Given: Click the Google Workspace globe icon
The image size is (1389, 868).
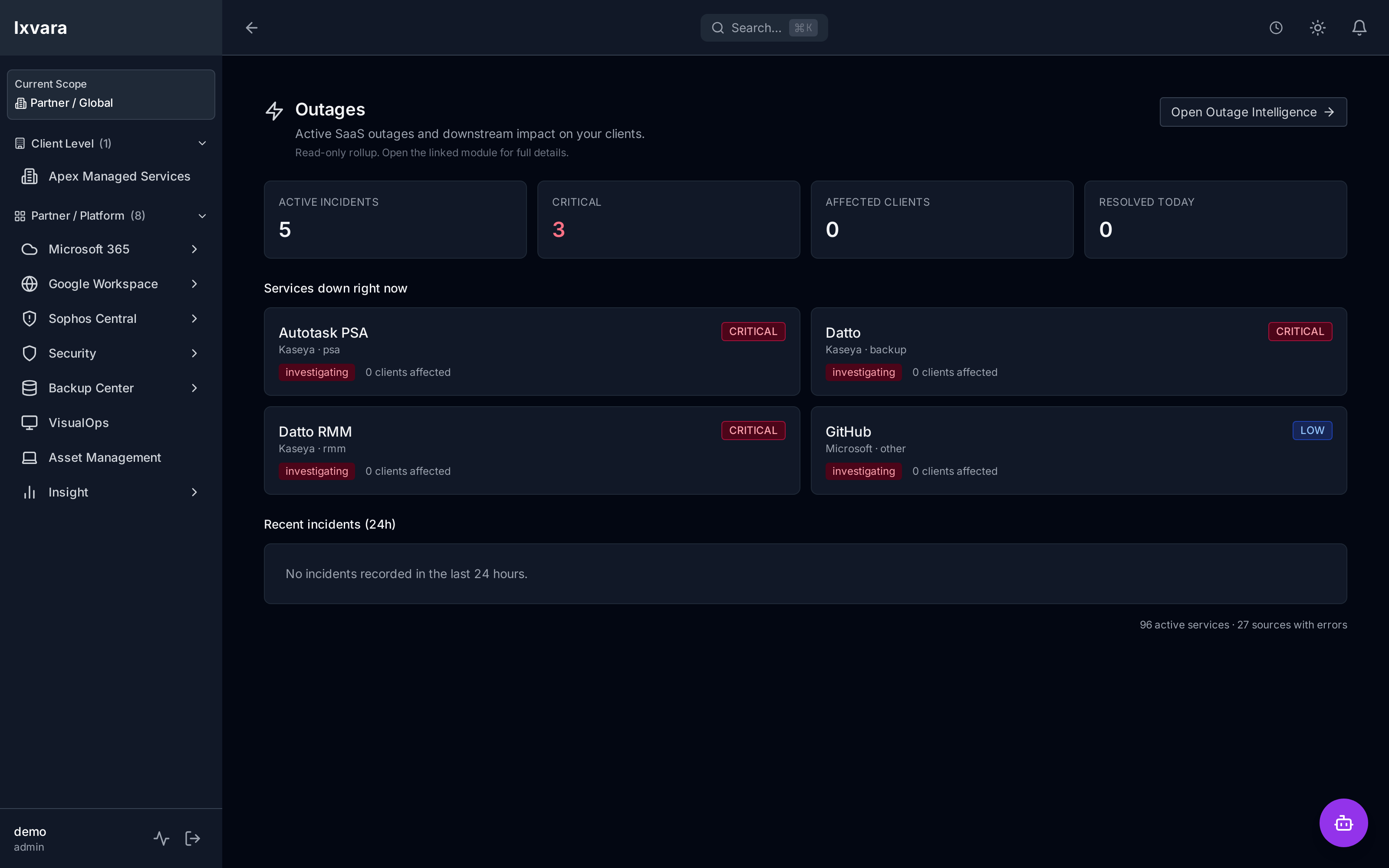Looking at the screenshot, I should (x=29, y=283).
